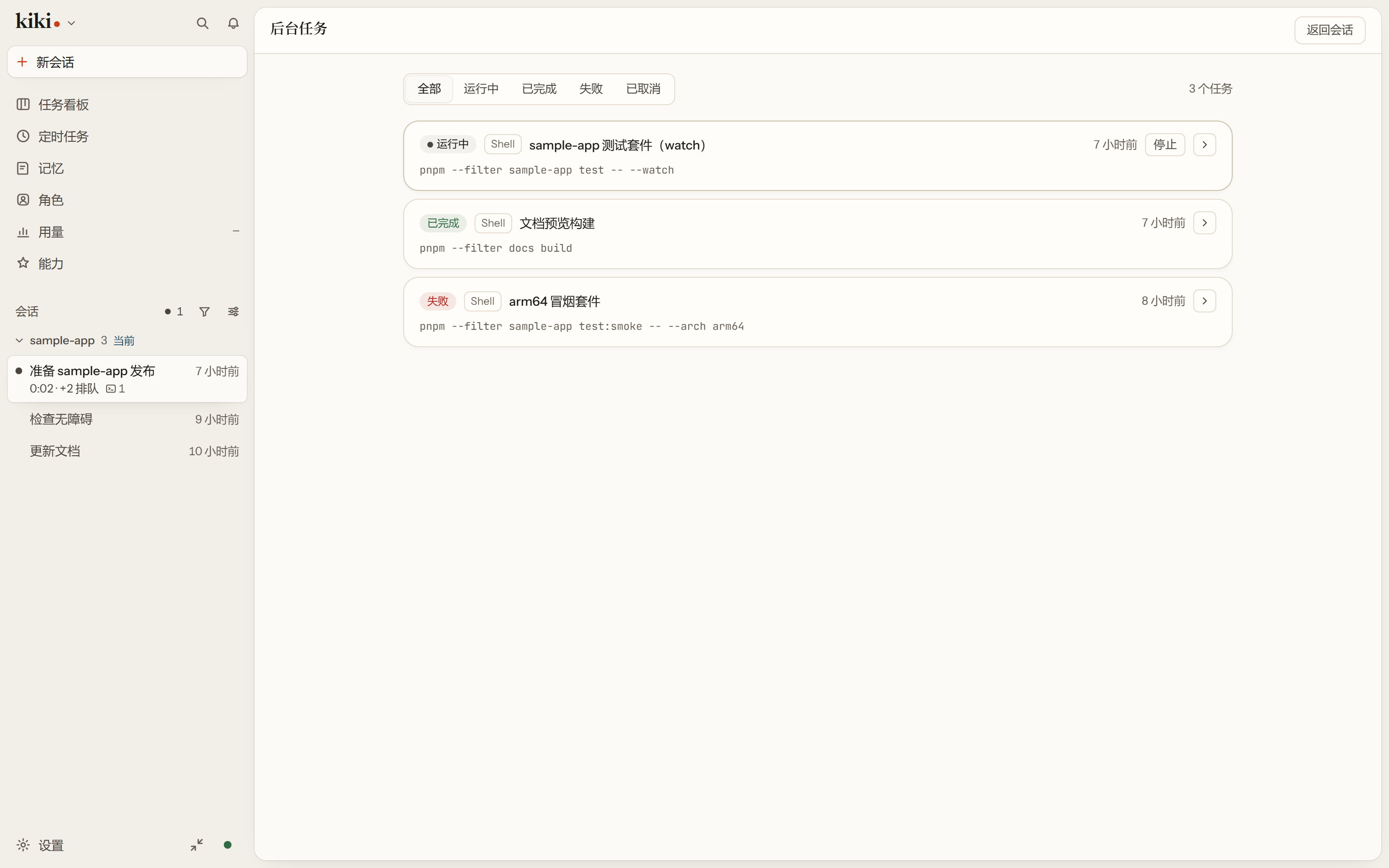Open 记忆 memory page

[127, 168]
